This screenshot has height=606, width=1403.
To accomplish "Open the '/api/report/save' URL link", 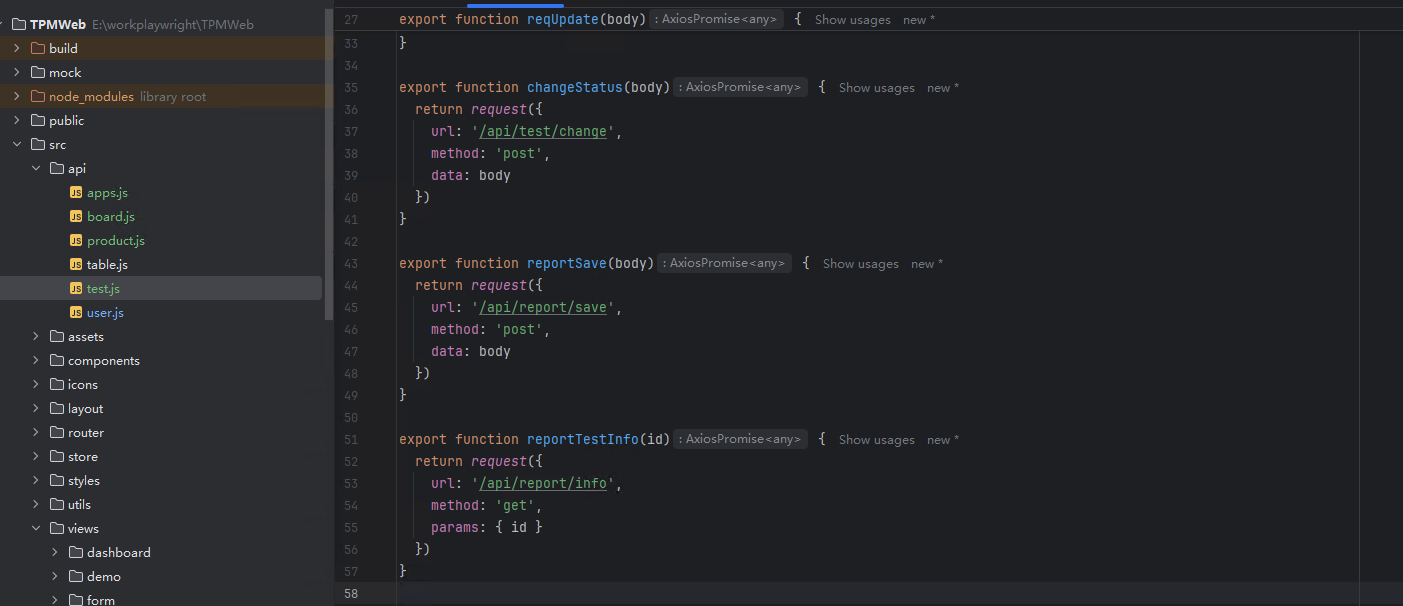I will point(543,307).
